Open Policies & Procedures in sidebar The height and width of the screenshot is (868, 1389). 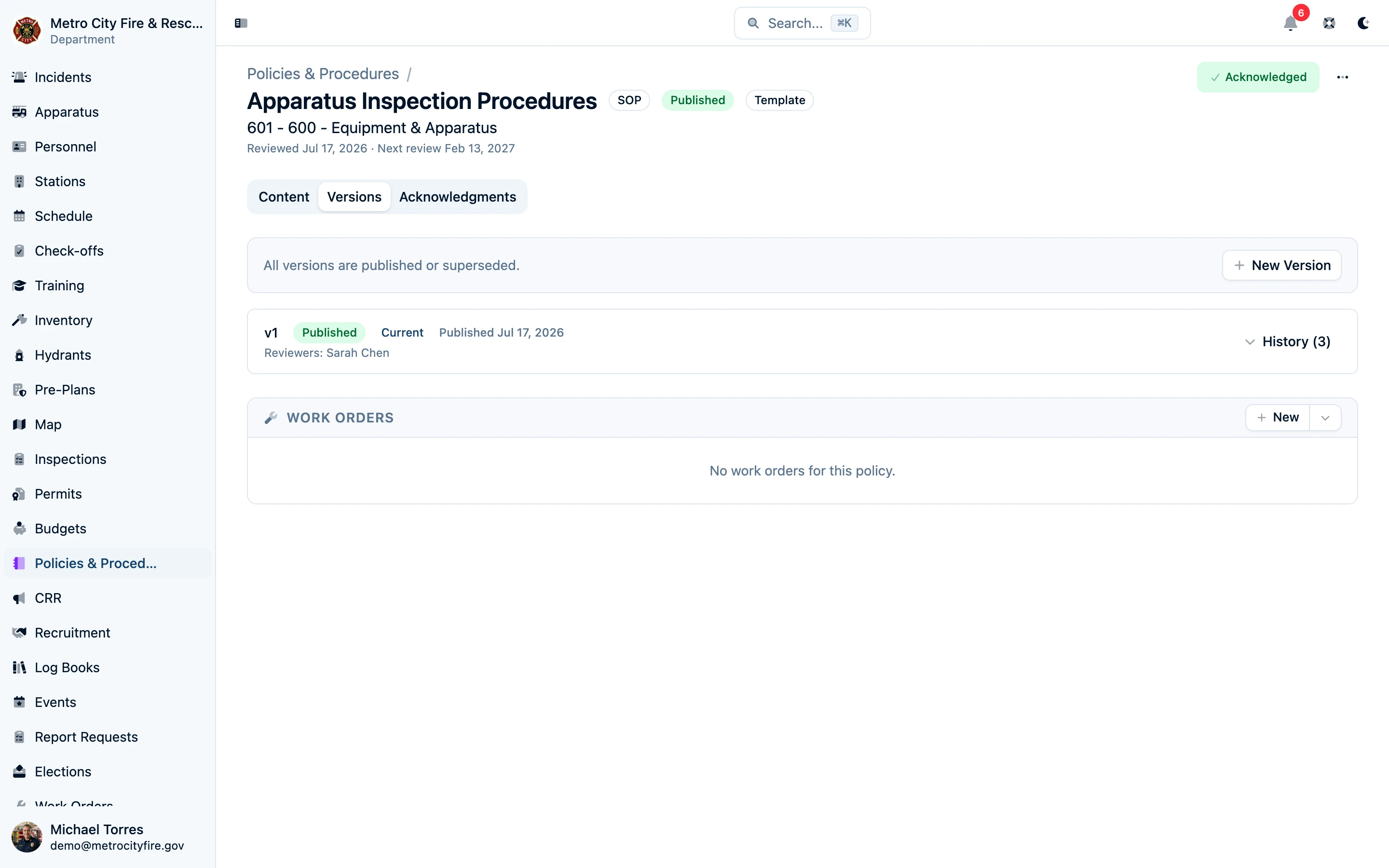coord(108,563)
